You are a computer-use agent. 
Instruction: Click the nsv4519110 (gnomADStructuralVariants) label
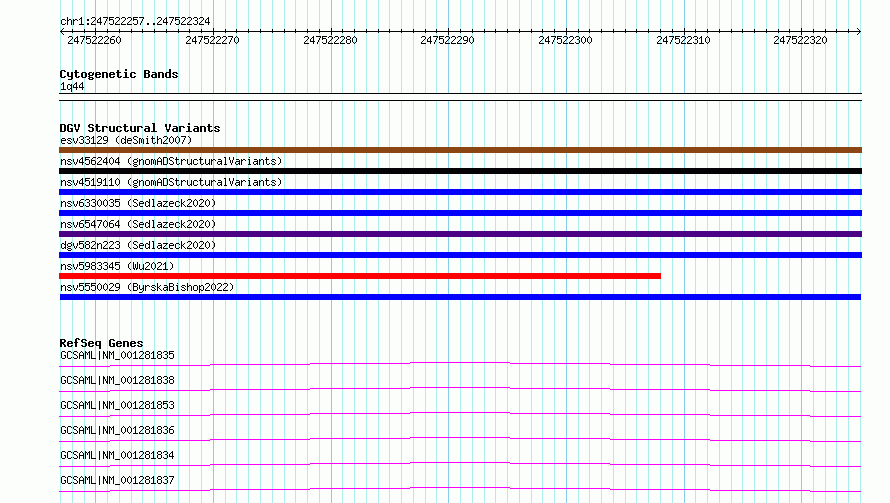[x=171, y=182]
